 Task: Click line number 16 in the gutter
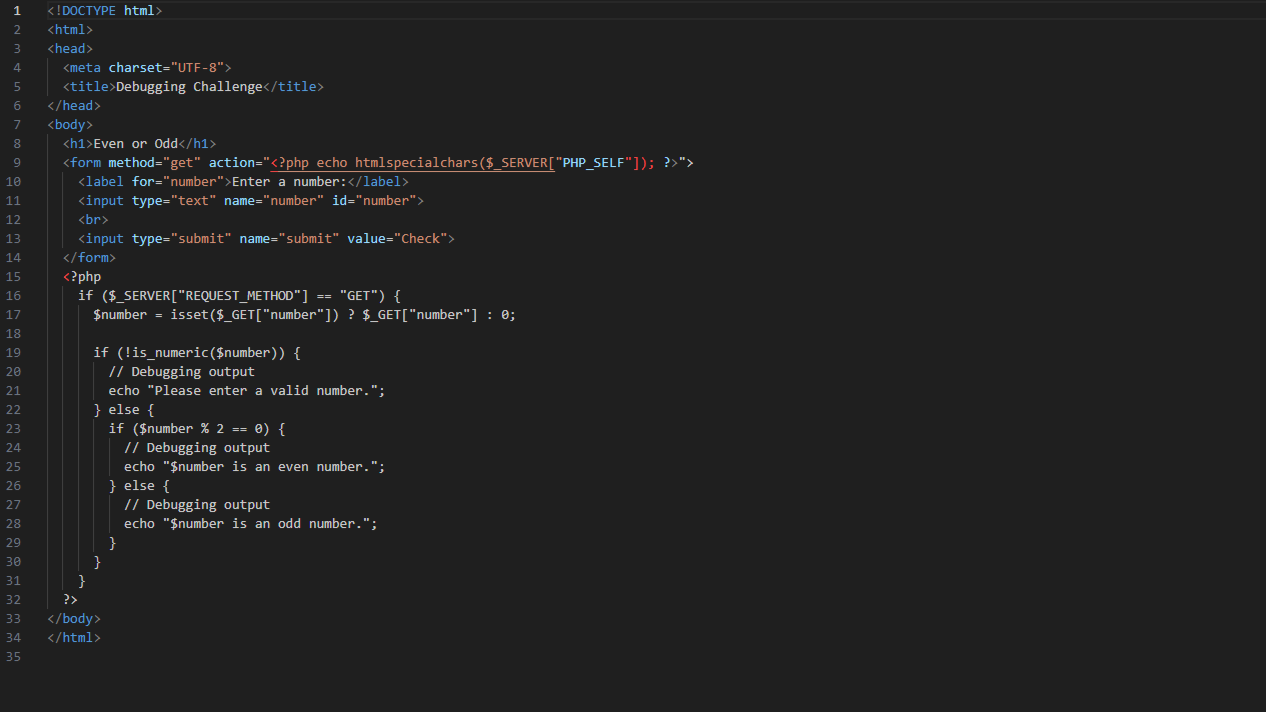coord(13,295)
